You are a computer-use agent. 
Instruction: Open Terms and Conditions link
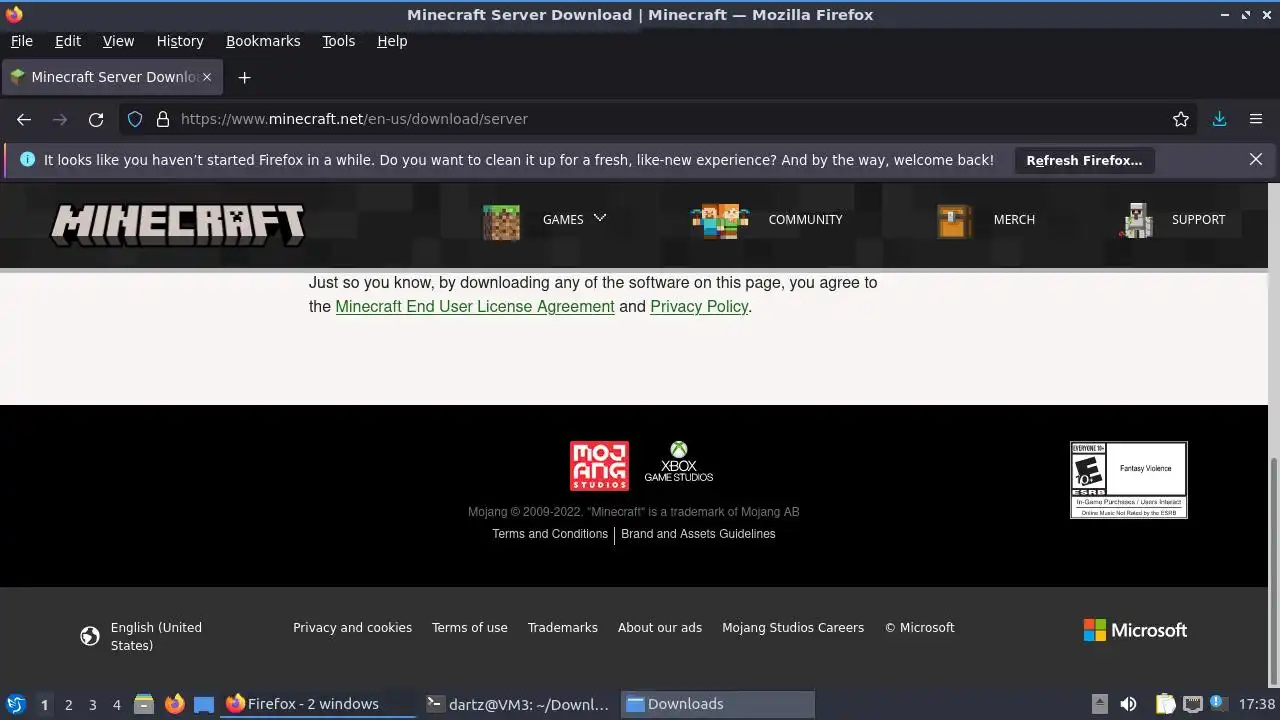(x=550, y=534)
